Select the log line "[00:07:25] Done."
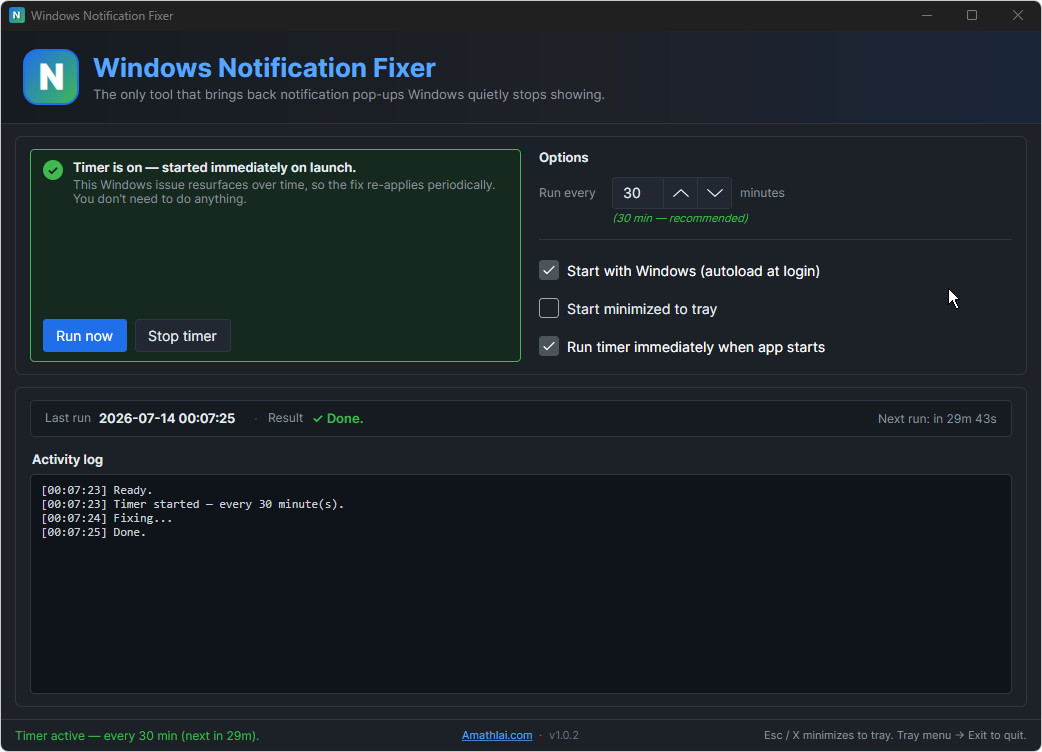 (94, 532)
